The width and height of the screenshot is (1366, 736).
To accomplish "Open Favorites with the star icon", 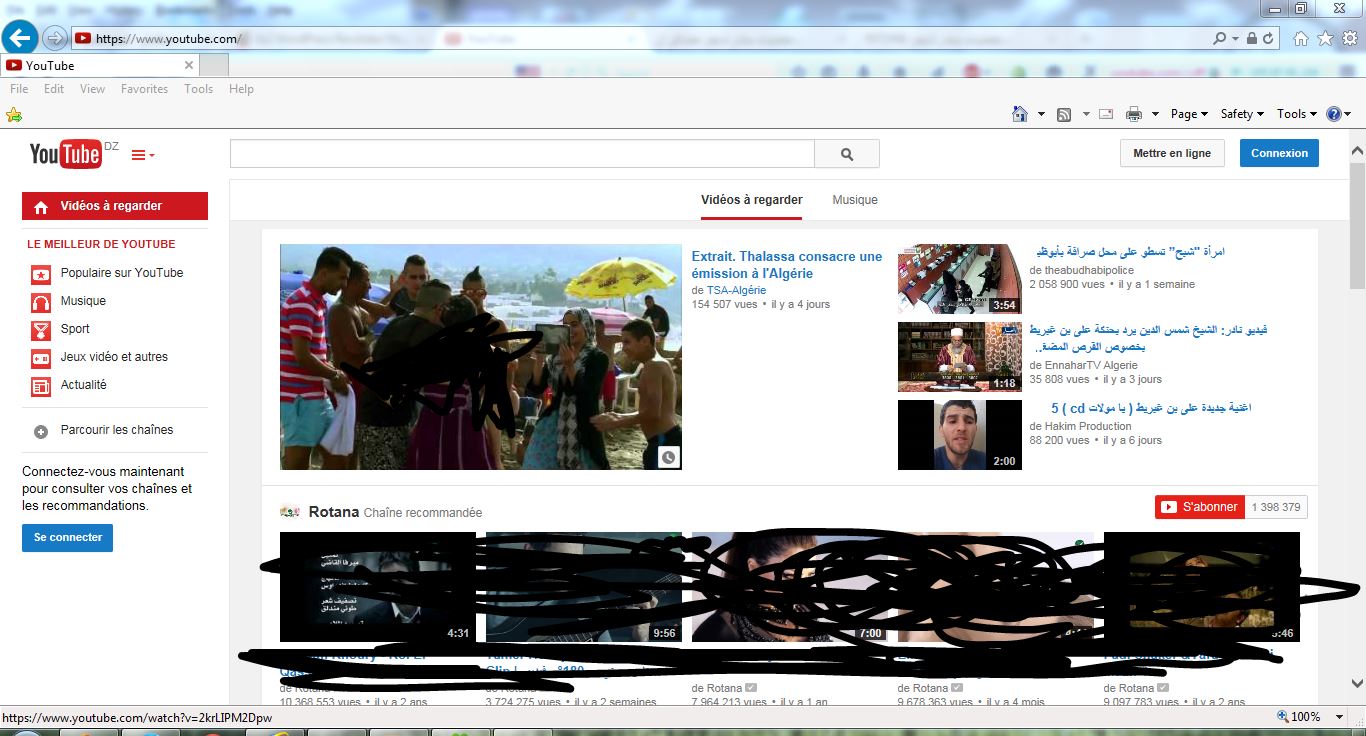I will point(1325,39).
